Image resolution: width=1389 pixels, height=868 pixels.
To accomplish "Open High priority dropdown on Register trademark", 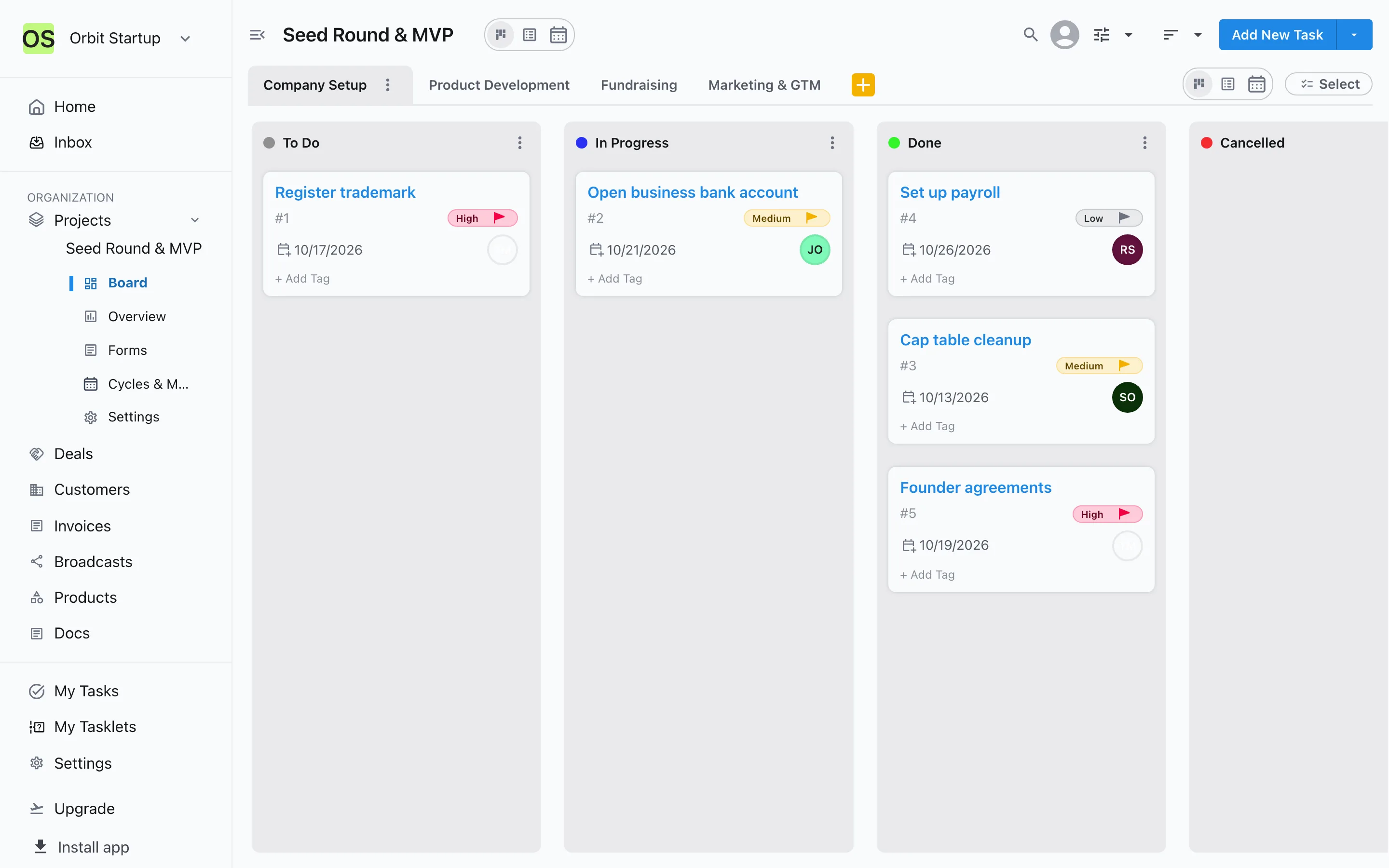I will tap(482, 218).
